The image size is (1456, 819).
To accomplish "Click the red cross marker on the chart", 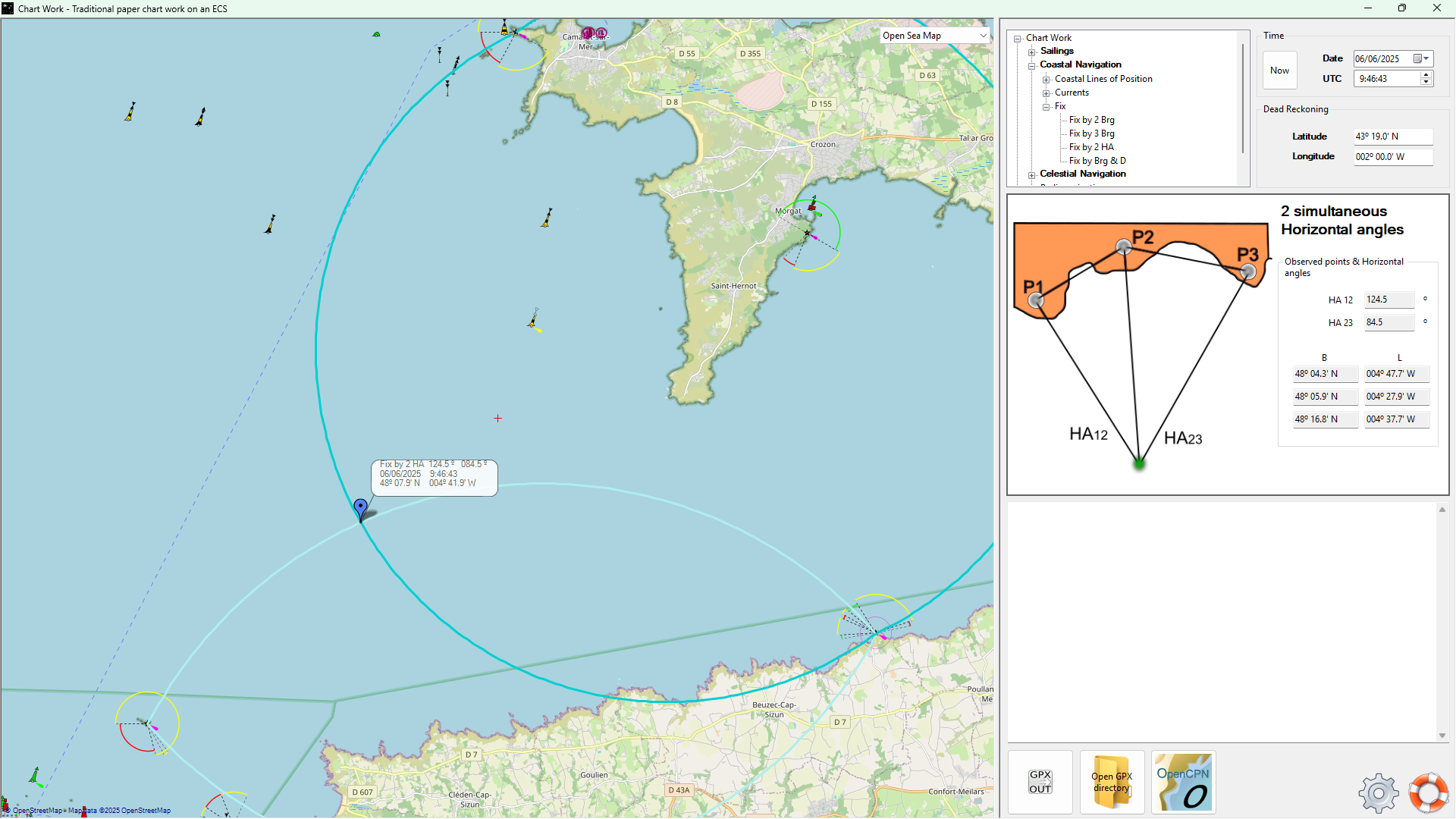I will pos(497,419).
